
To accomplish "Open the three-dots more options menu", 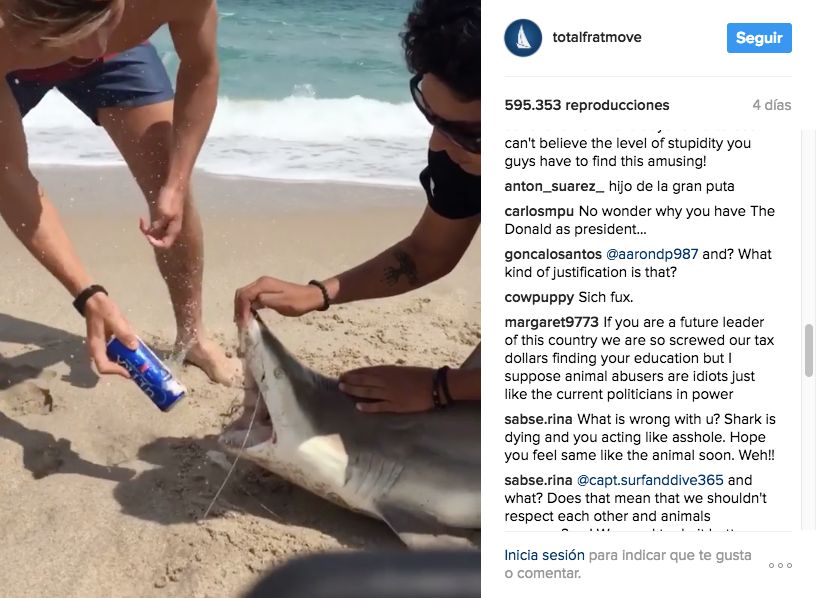I will 780,565.
